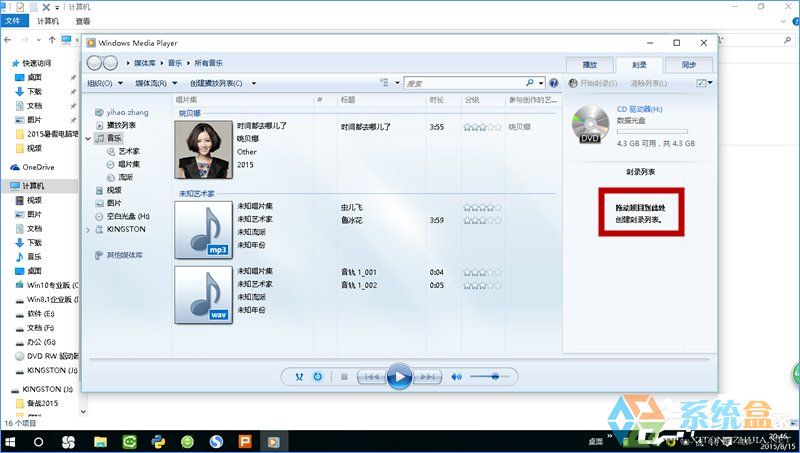800x453 pixels.
Task: Open the 刻录 tab
Action: [639, 65]
